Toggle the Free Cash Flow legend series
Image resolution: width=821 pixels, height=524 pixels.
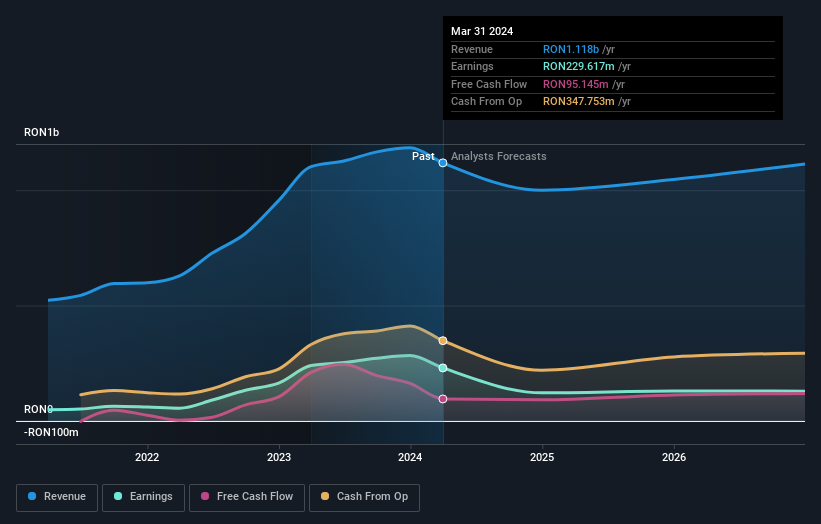click(x=247, y=497)
